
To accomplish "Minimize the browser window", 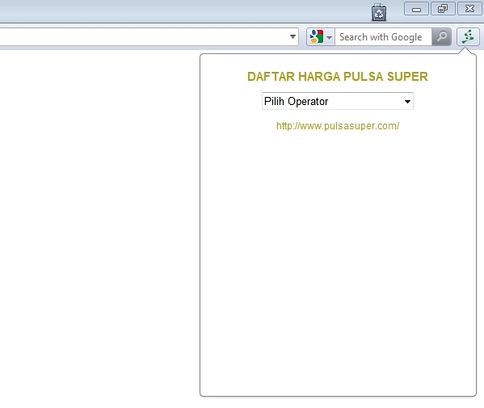I will (416, 9).
